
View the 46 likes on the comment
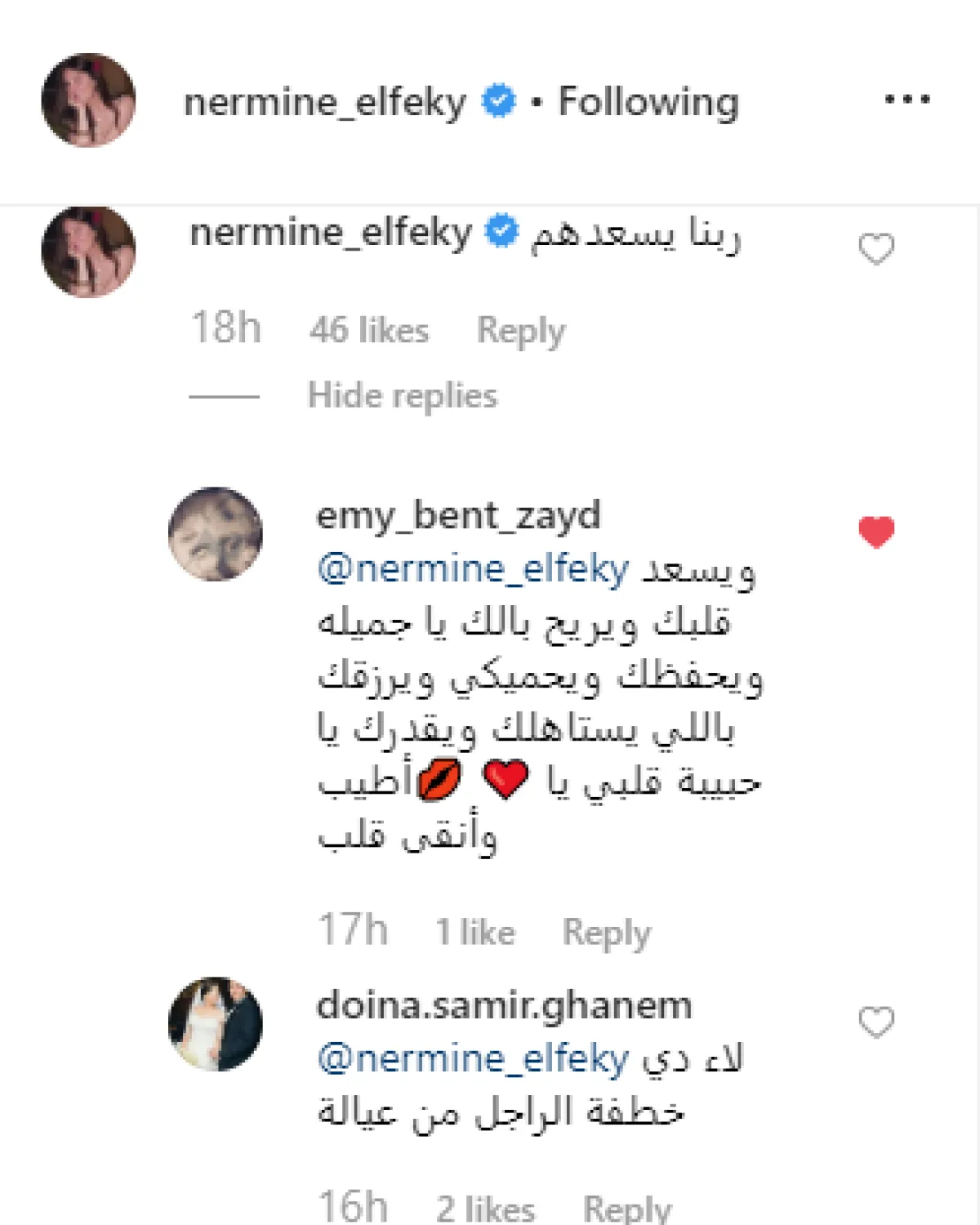point(369,331)
